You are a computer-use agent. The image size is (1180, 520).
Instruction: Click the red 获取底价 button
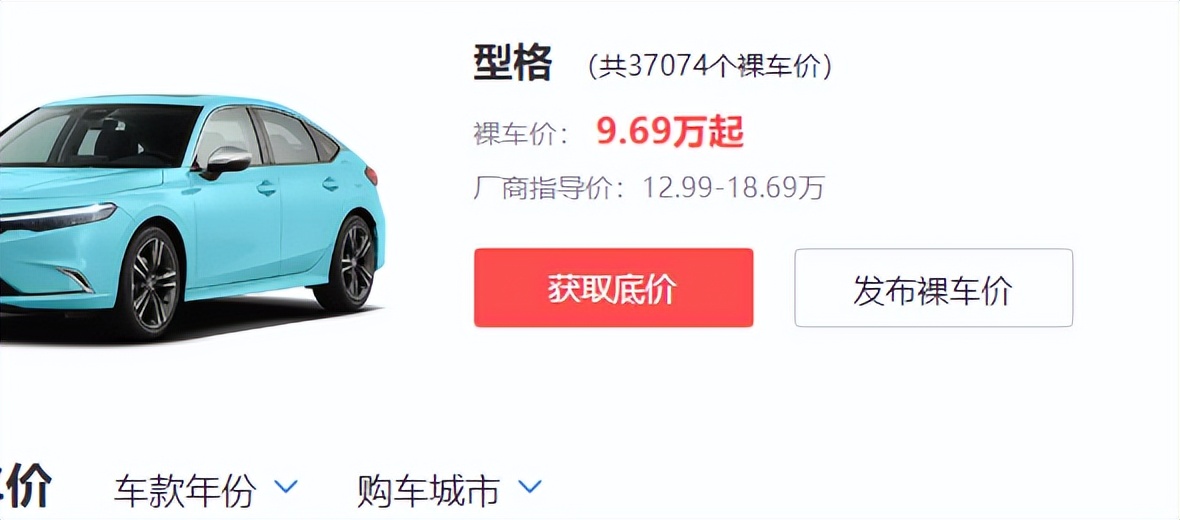coord(613,287)
